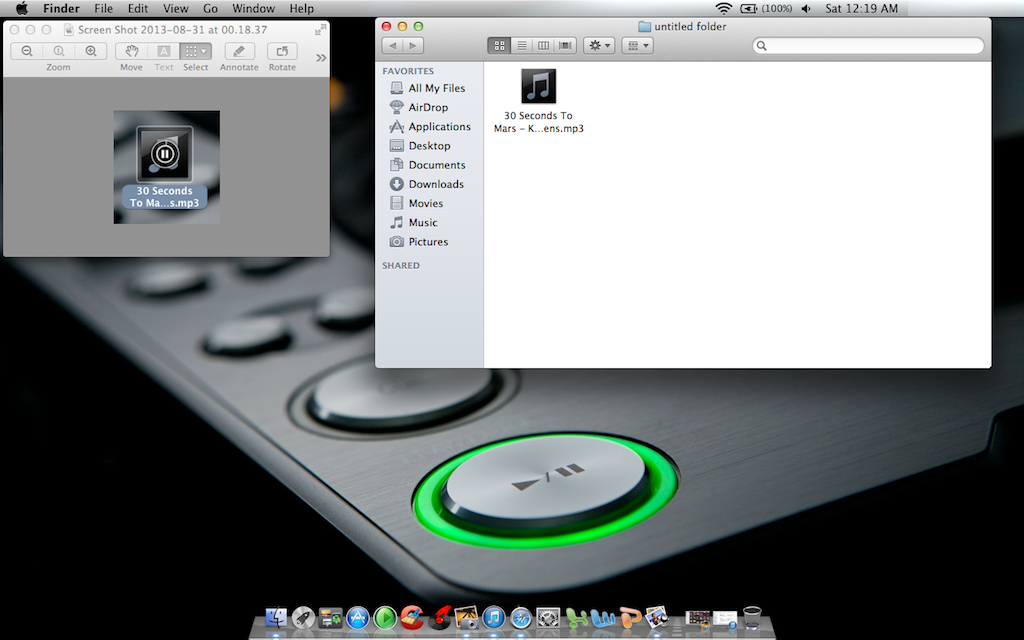Open Wi-Fi status menu

click(x=724, y=8)
